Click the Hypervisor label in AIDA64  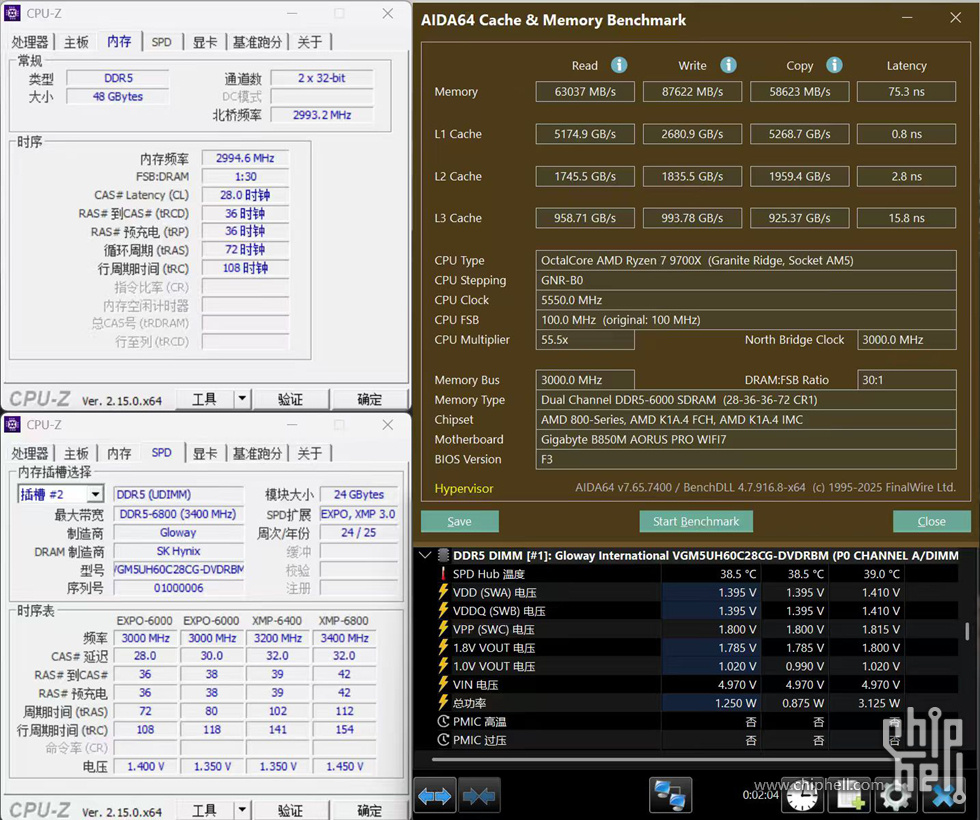464,488
